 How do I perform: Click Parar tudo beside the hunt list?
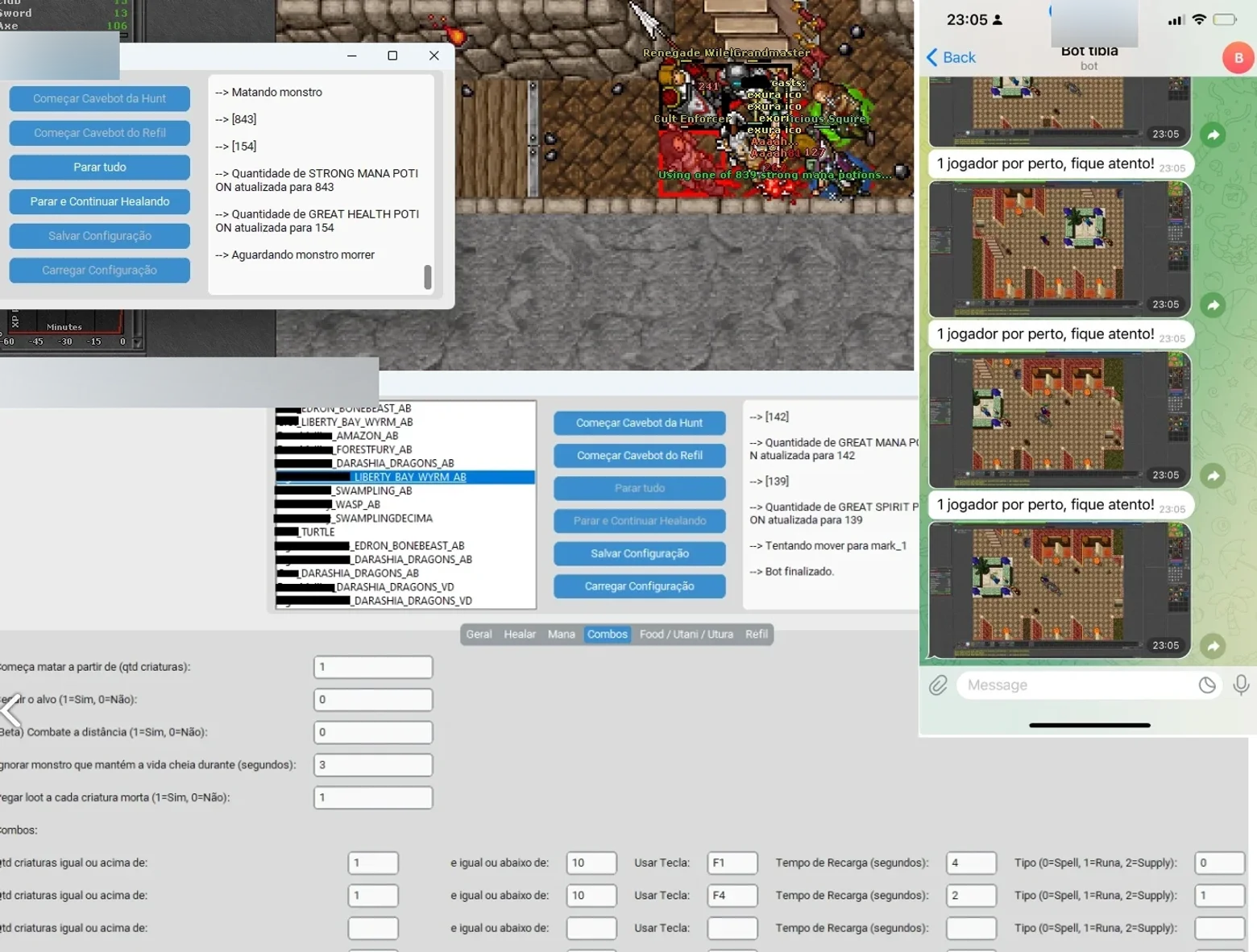[640, 489]
